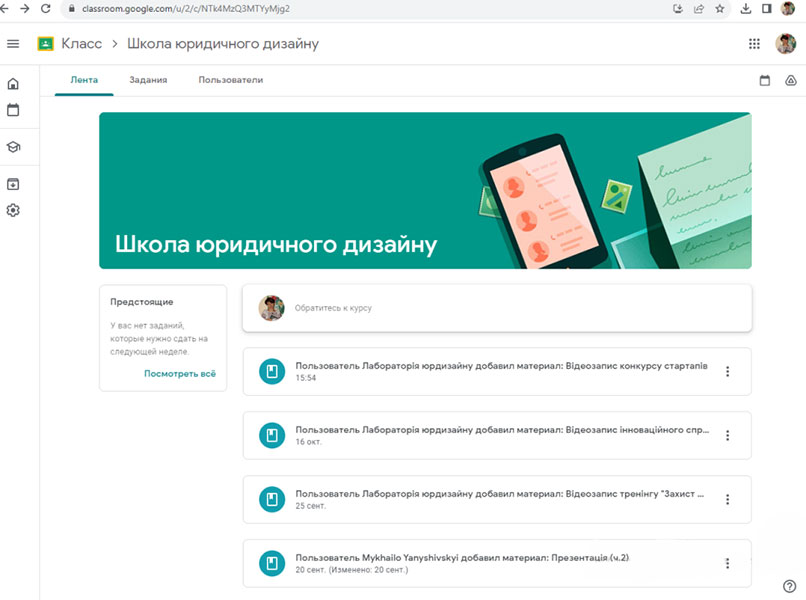Screen dimensions: 806x600
Task: Open the browser profile avatar
Action: [x=787, y=8]
